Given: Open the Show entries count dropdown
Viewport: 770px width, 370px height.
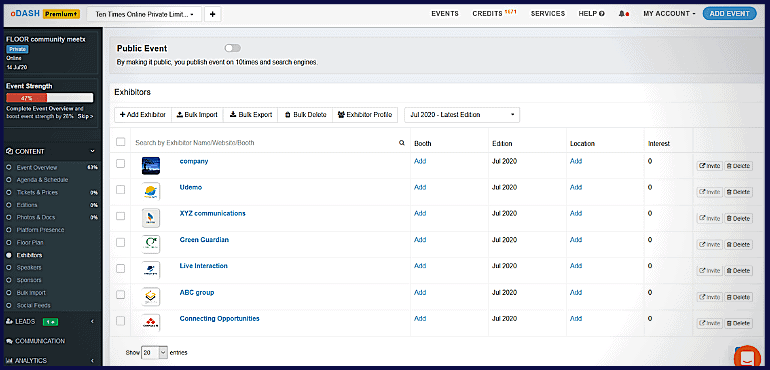Looking at the screenshot, I should coord(155,352).
